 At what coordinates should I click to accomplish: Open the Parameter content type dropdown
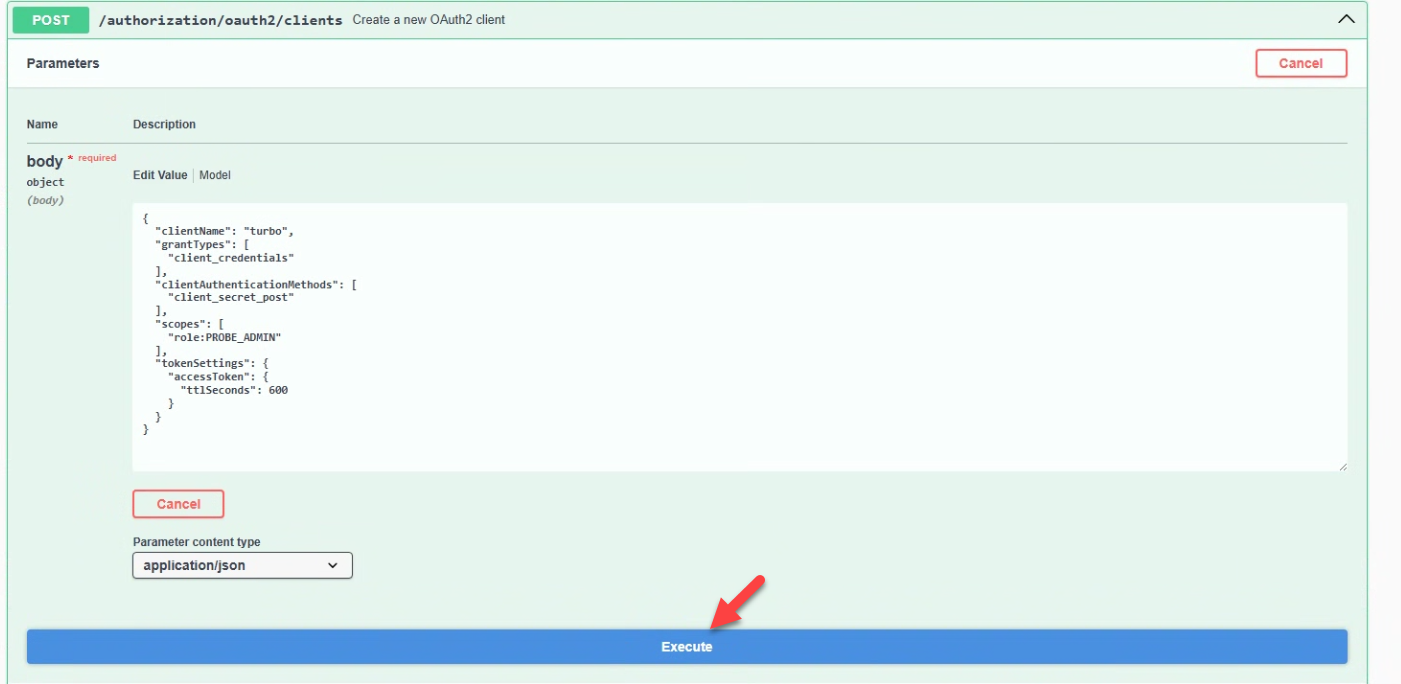[242, 565]
